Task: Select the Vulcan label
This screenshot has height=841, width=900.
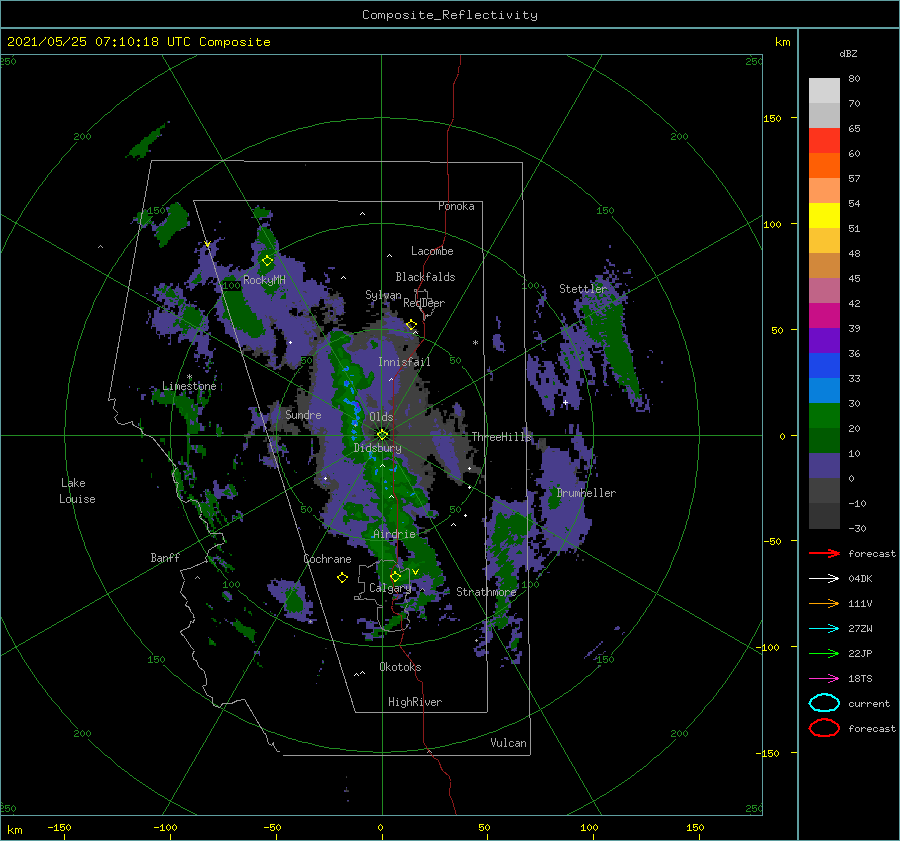Action: point(508,743)
